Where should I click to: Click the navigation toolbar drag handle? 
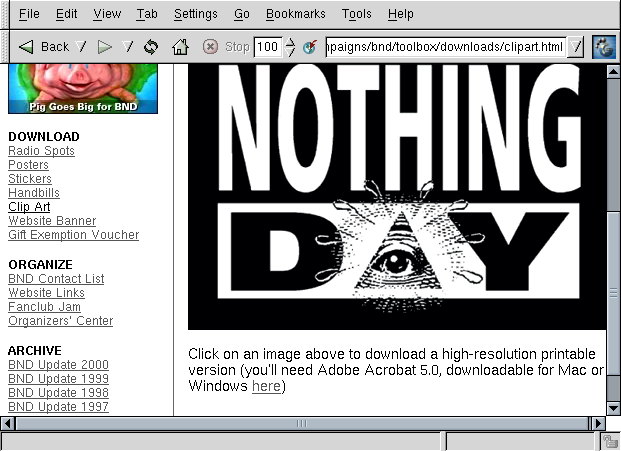coord(5,47)
